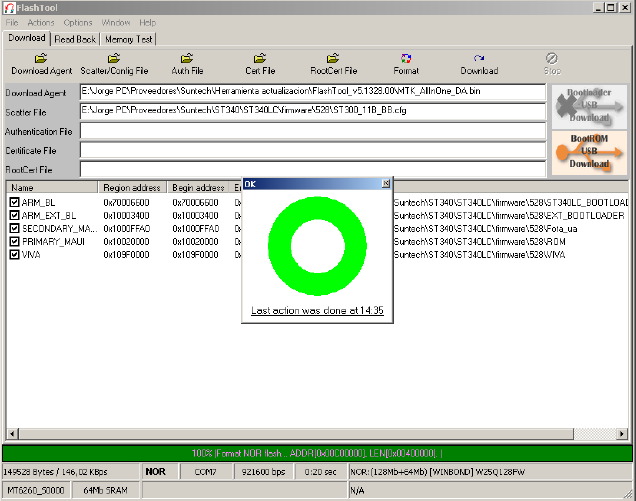Select the ARM_EXT_BL row name
636x501 pixels.
coord(49,215)
